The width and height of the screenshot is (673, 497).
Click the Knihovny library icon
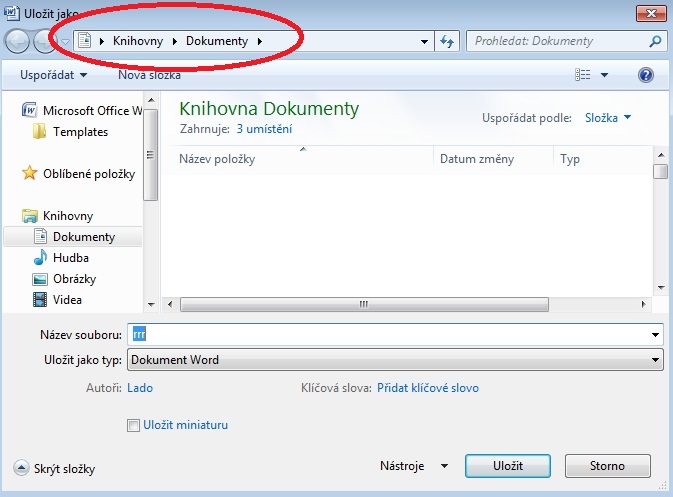pyautogui.click(x=30, y=215)
